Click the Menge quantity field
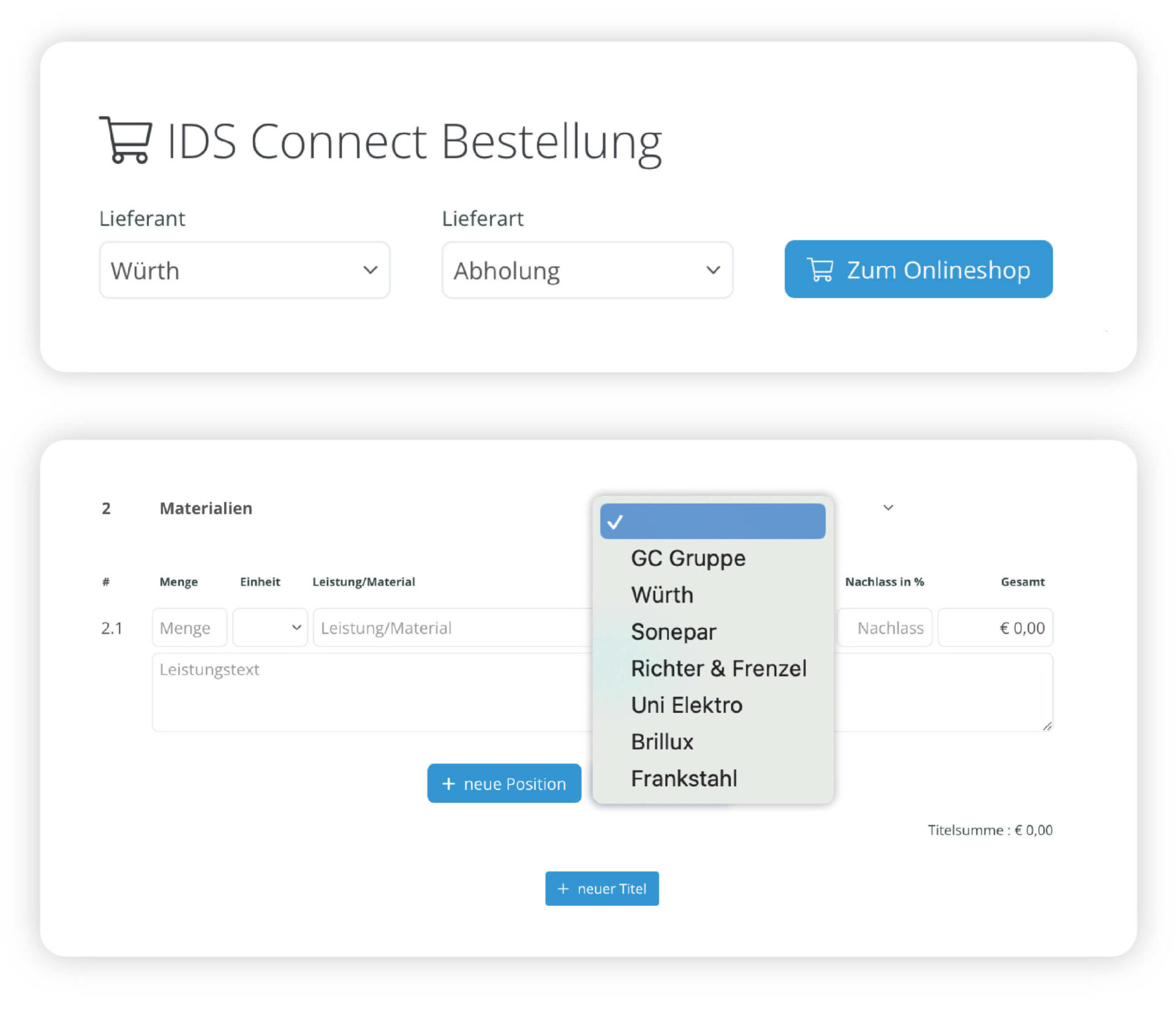The width and height of the screenshot is (1176, 1010). (x=189, y=627)
